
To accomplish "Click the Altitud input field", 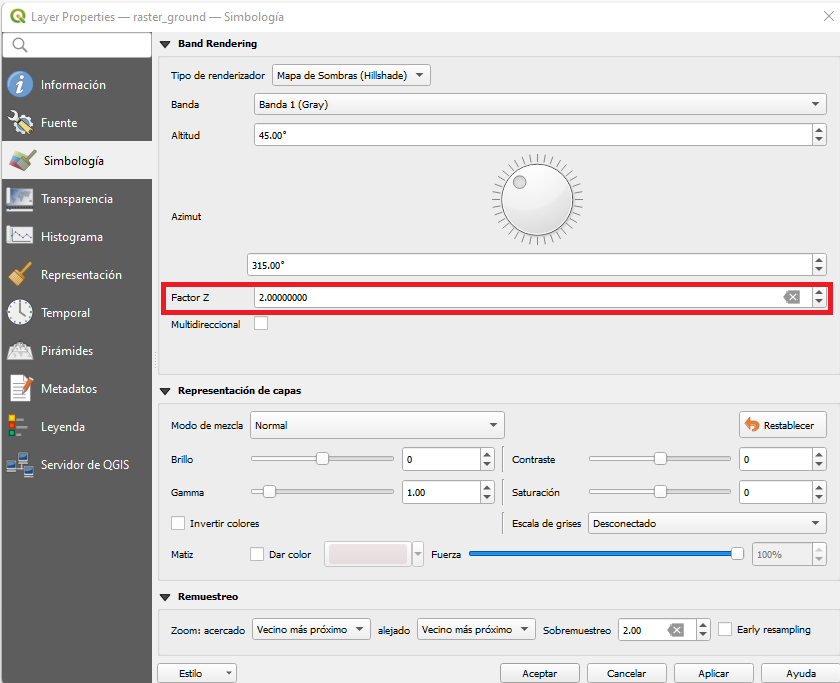I will tap(530, 135).
